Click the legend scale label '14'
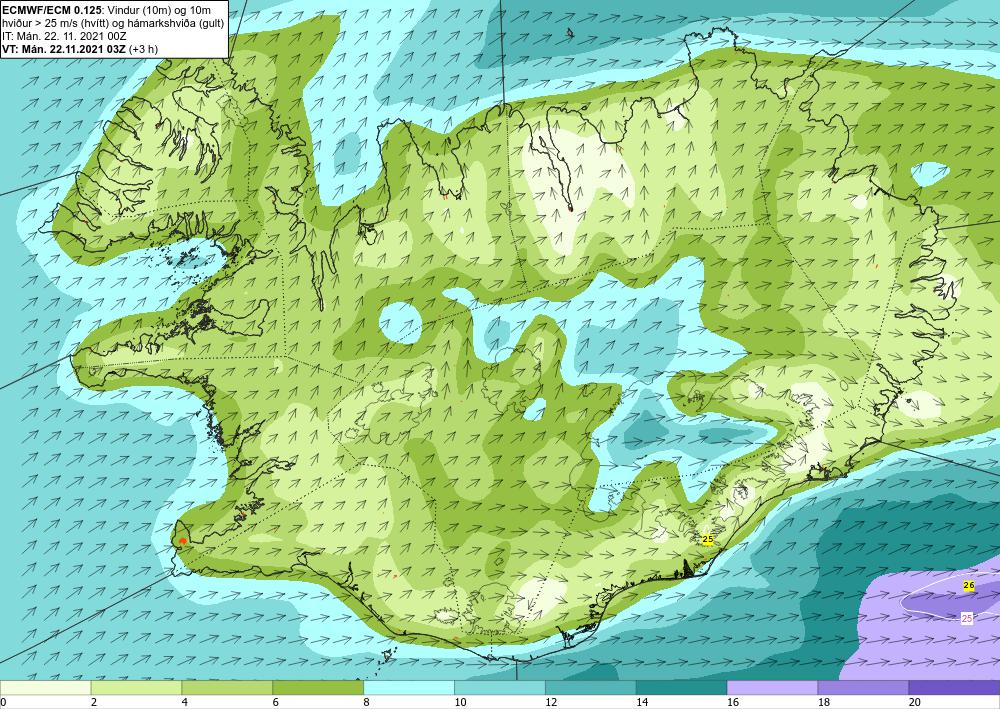Screen dimensions: 1000x709 [642, 702]
